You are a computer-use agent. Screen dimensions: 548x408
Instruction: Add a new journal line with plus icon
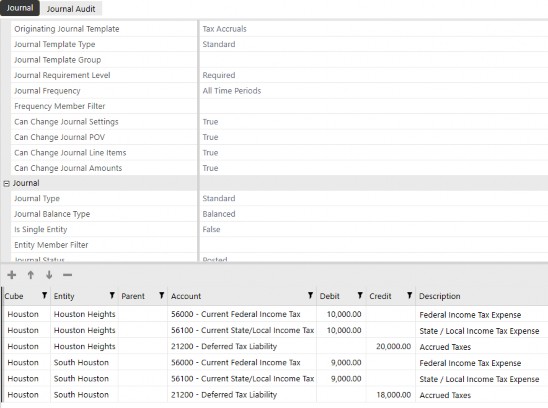[12, 275]
